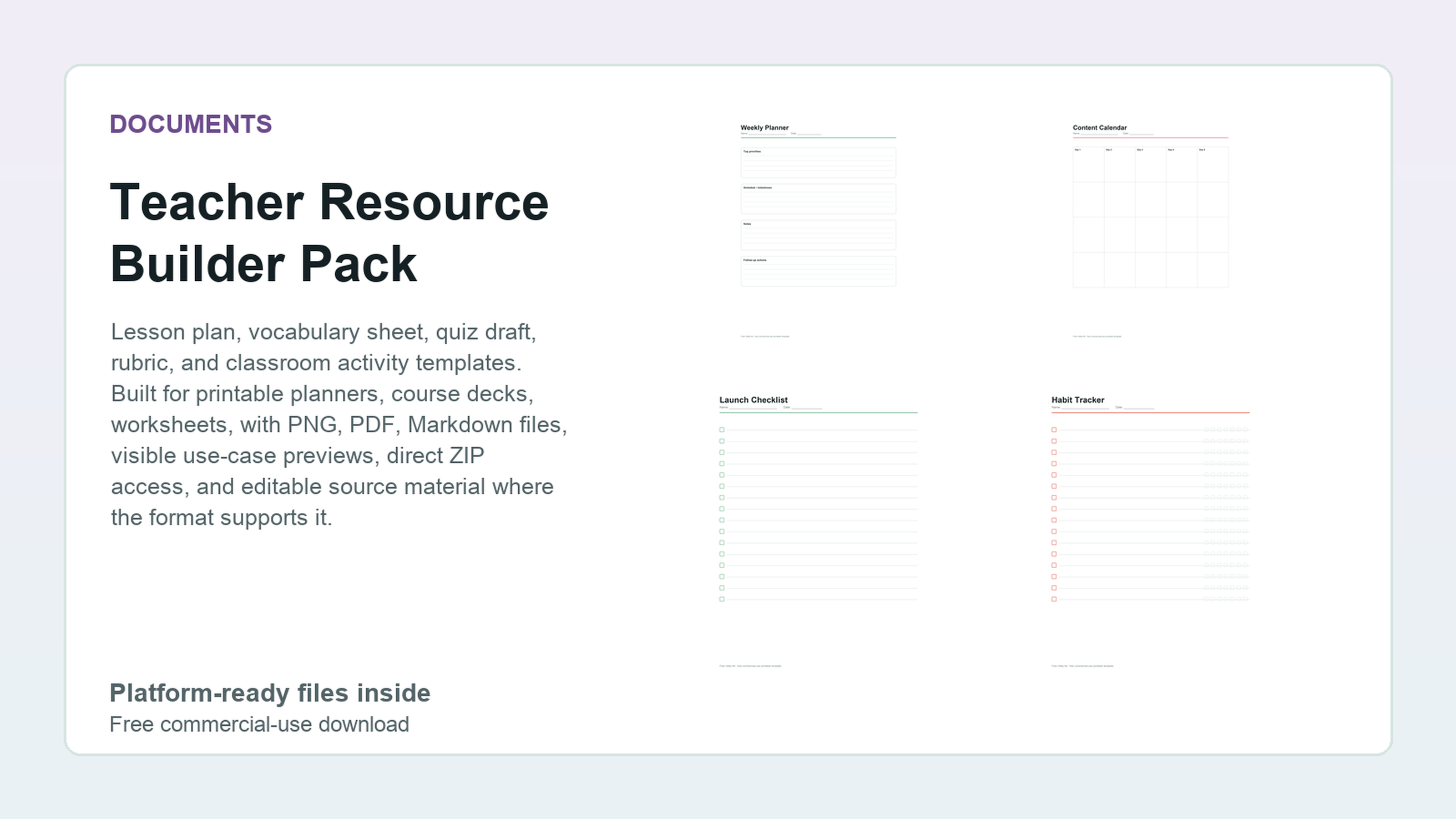Click the pack description paragraph

click(339, 425)
